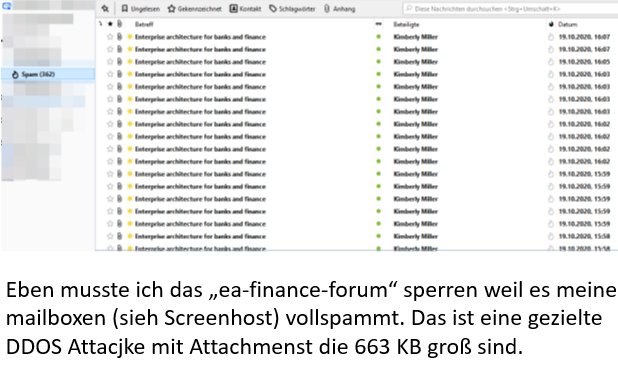Sort by the read status column header

pos(379,24)
